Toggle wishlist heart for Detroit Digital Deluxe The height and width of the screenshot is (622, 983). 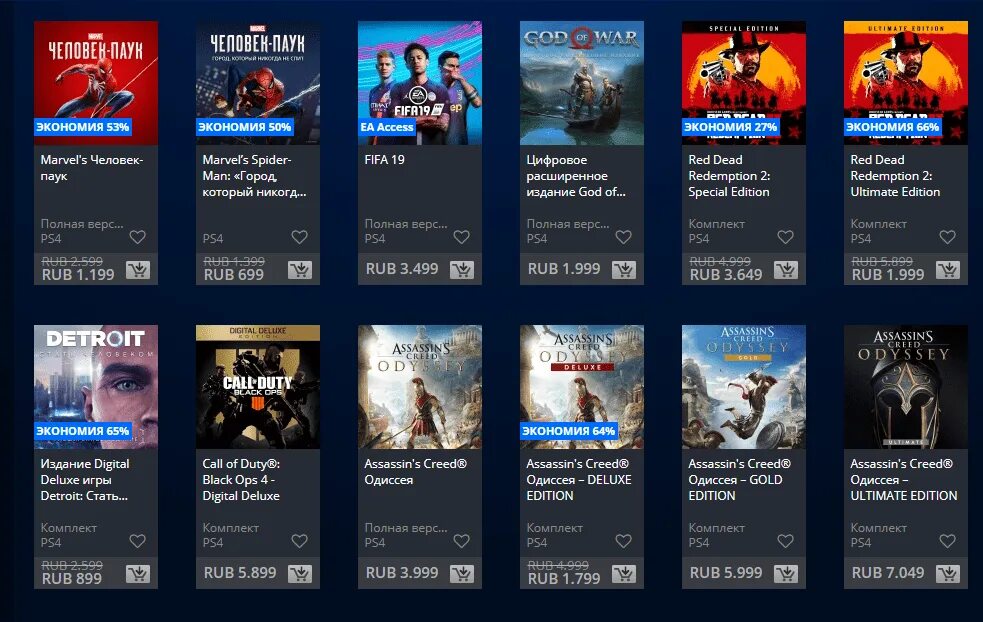click(137, 541)
